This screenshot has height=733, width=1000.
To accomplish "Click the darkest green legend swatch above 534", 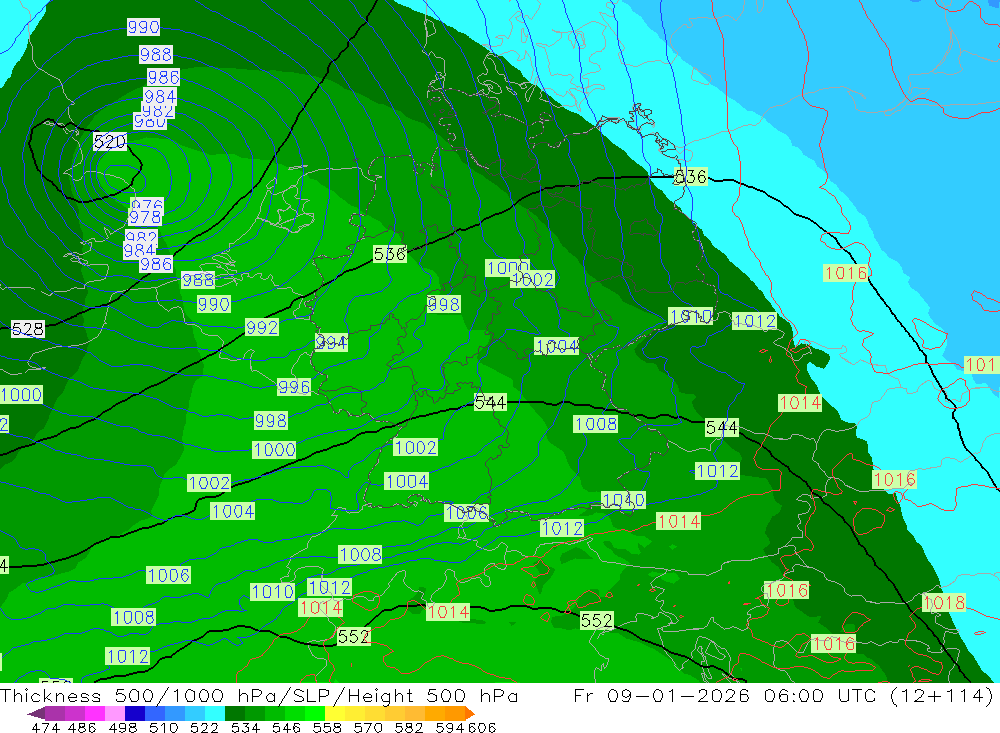I will tap(234, 713).
